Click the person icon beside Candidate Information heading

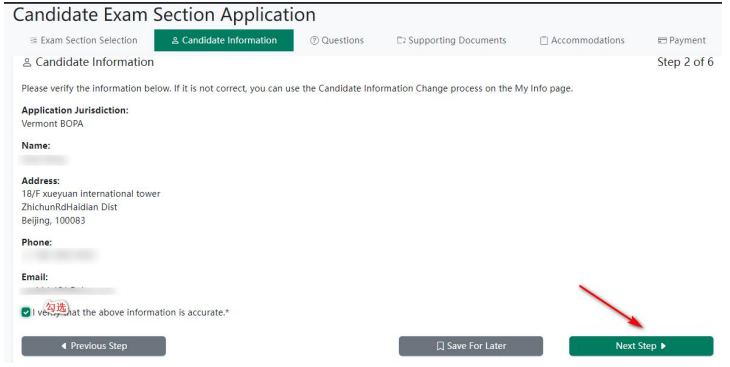[27, 62]
